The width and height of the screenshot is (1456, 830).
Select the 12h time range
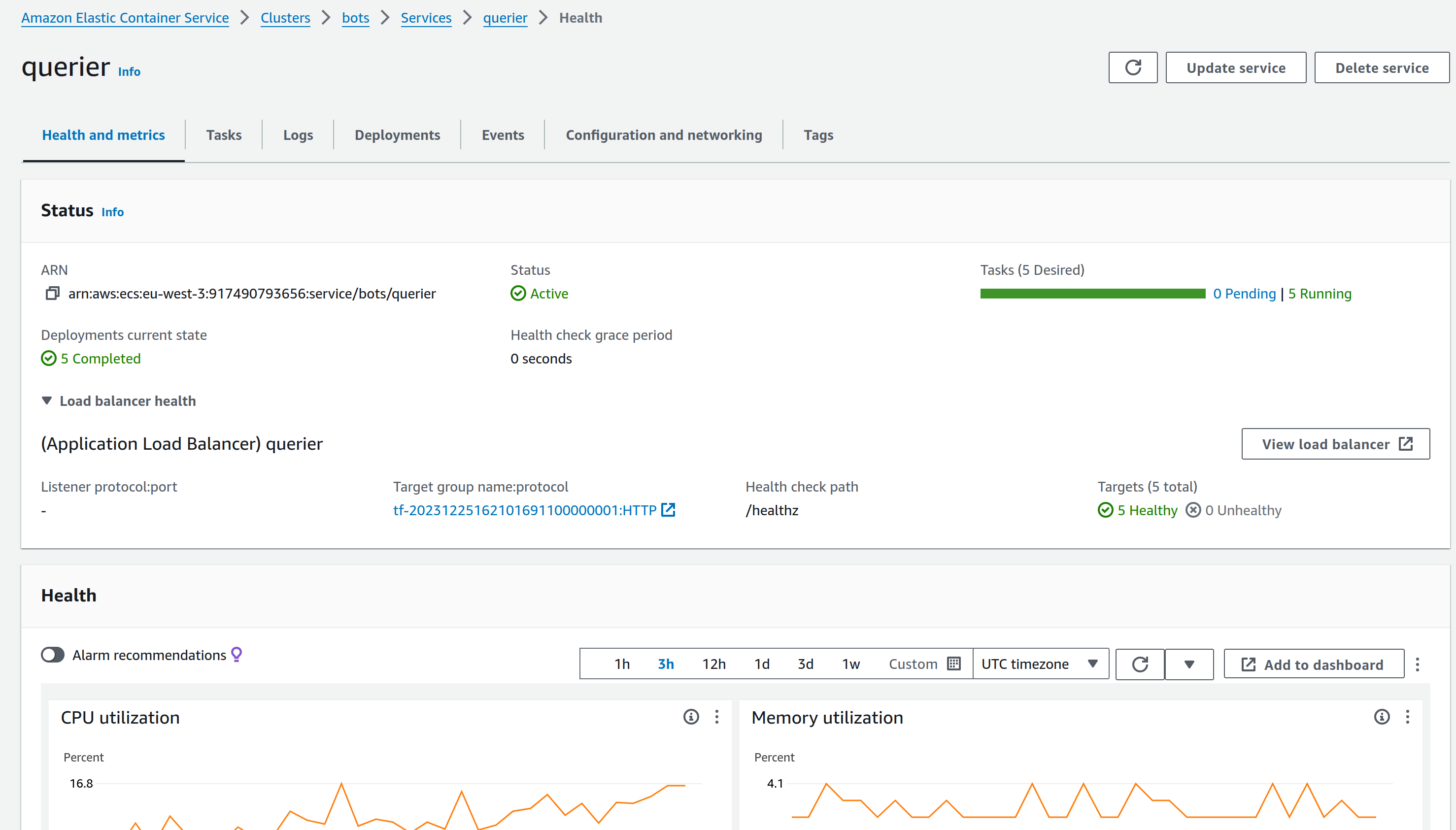point(714,664)
